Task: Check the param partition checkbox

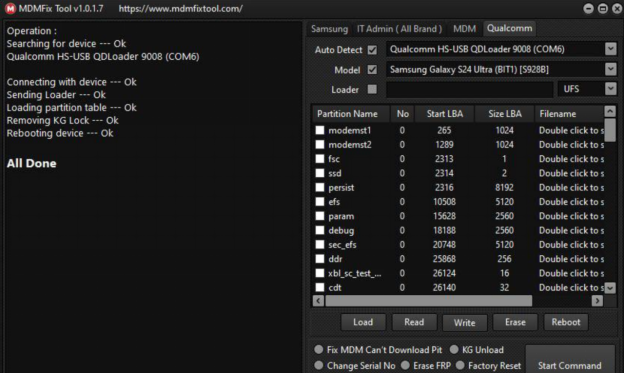Action: click(x=320, y=216)
